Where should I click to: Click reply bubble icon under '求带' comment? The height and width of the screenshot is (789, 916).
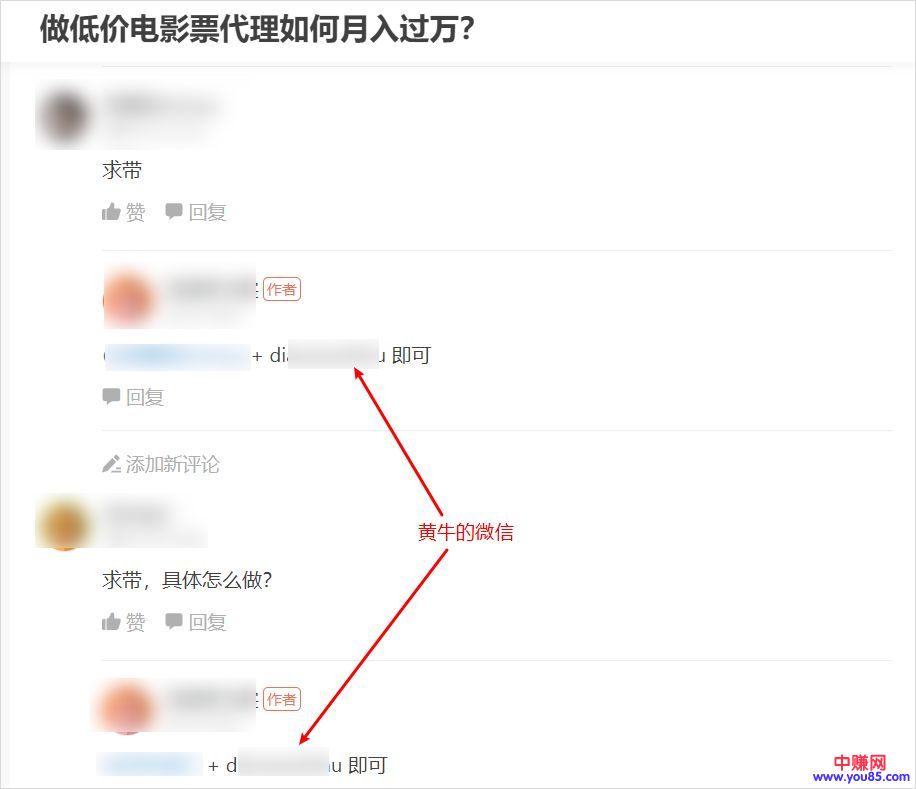point(174,211)
